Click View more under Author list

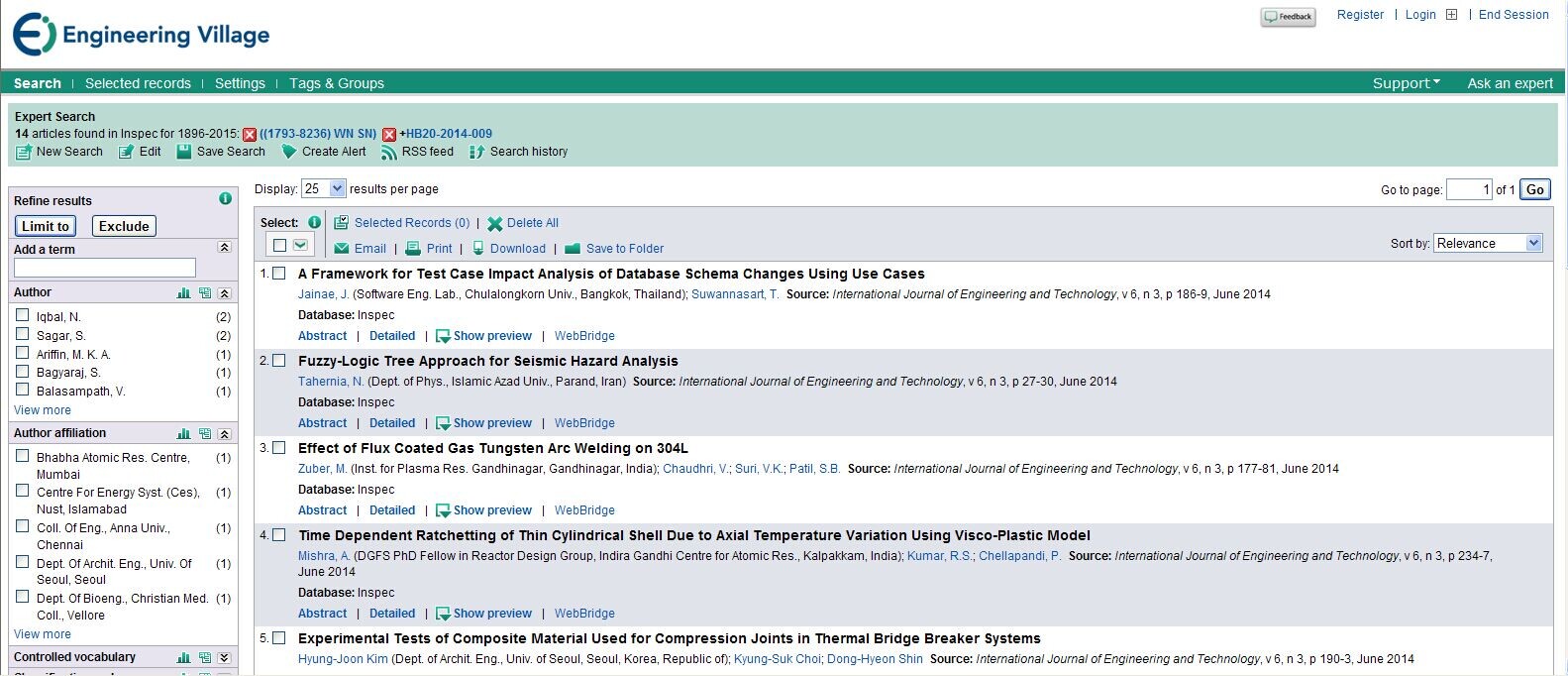coord(43,410)
